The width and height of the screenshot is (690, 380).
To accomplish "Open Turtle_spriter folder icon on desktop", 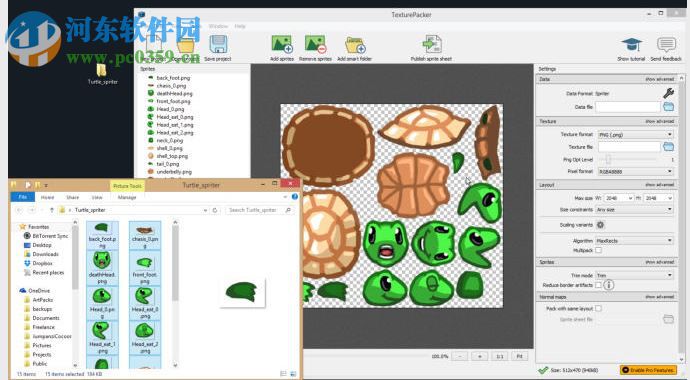I will tap(102, 70).
